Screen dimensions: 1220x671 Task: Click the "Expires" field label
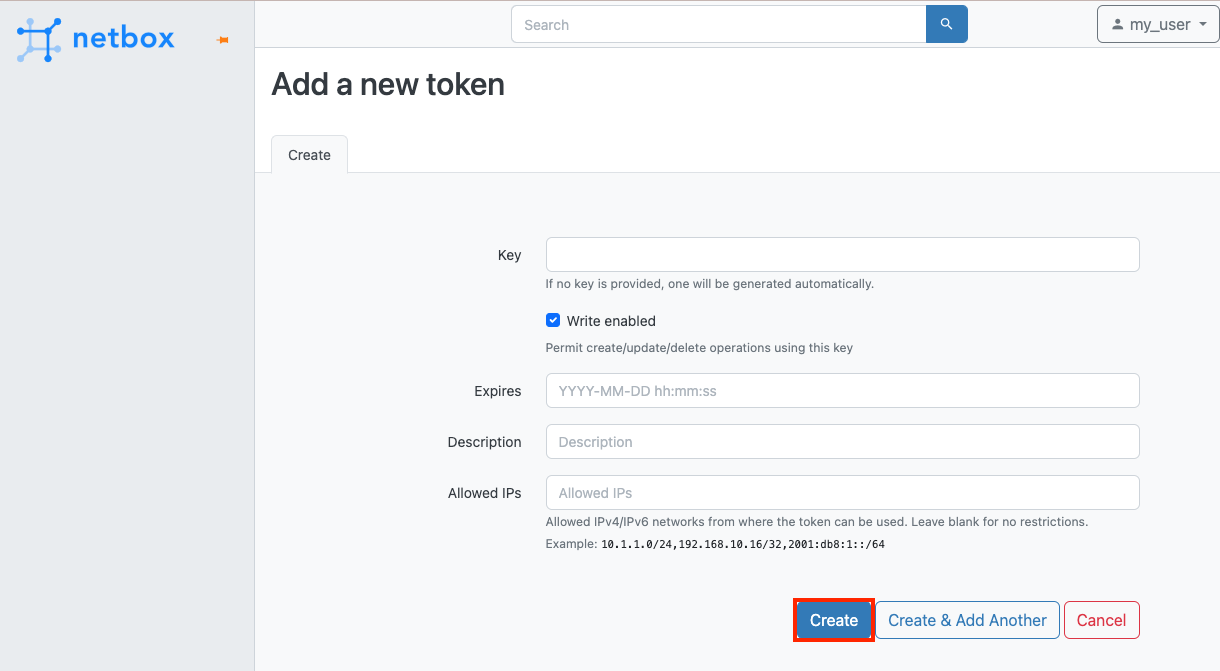[498, 391]
